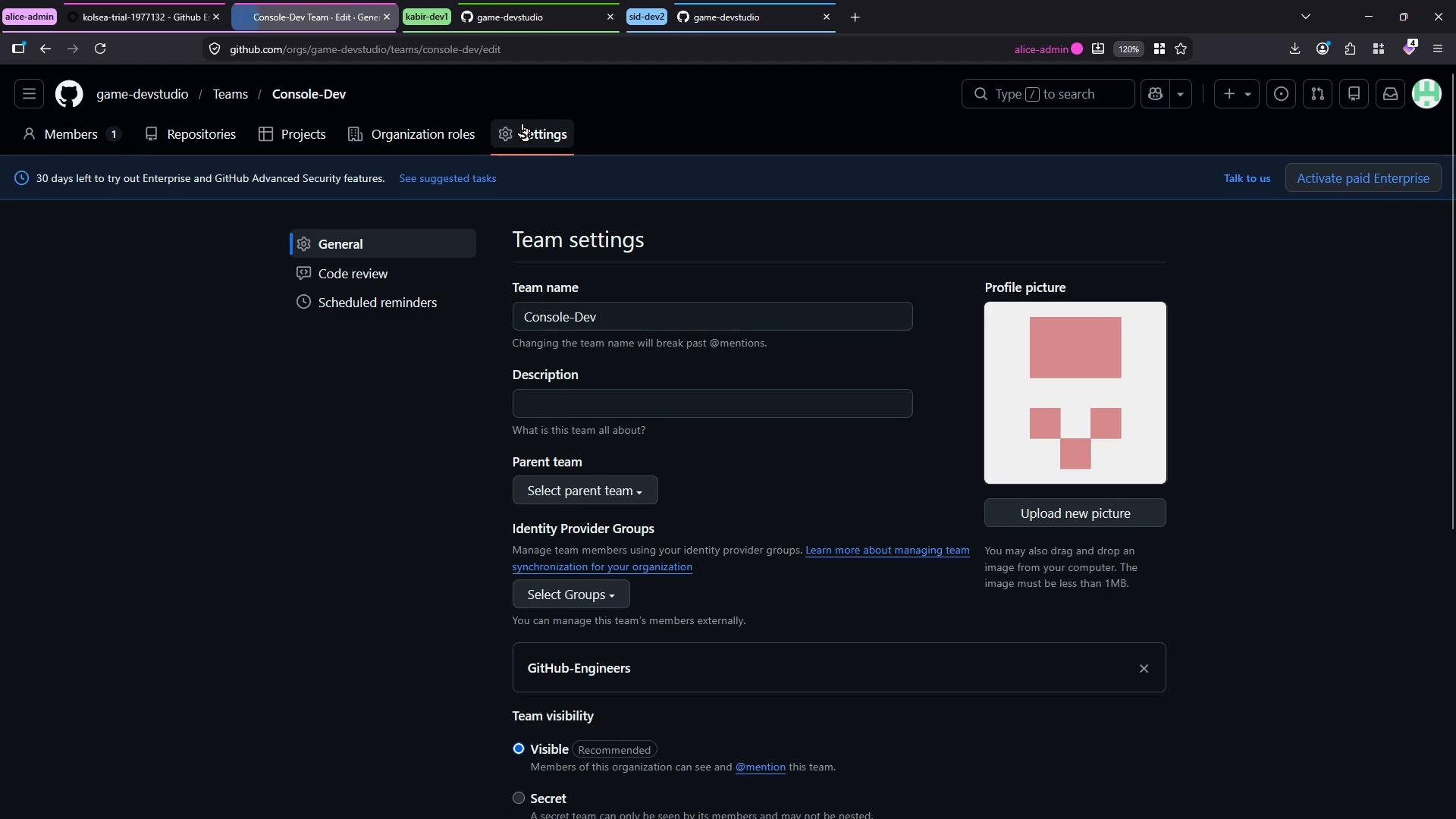Screen dimensions: 1456x819
Task: Expand Select parent team dropdown
Action: (585, 491)
